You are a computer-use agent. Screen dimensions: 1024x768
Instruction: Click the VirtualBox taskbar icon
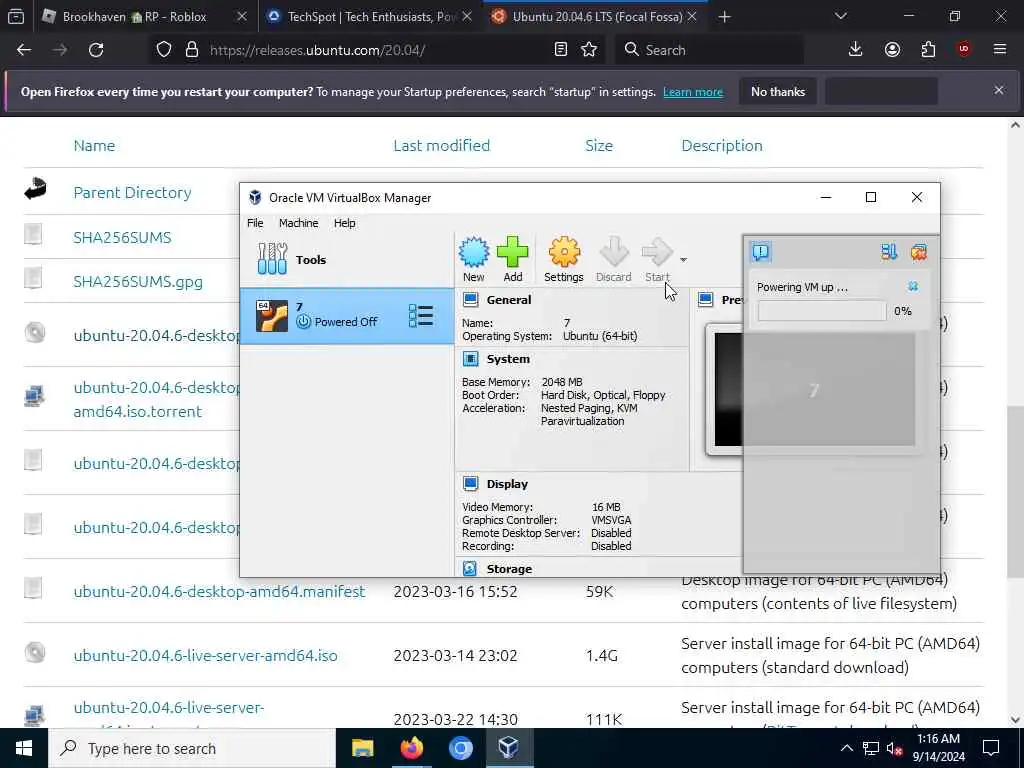pyautogui.click(x=509, y=748)
